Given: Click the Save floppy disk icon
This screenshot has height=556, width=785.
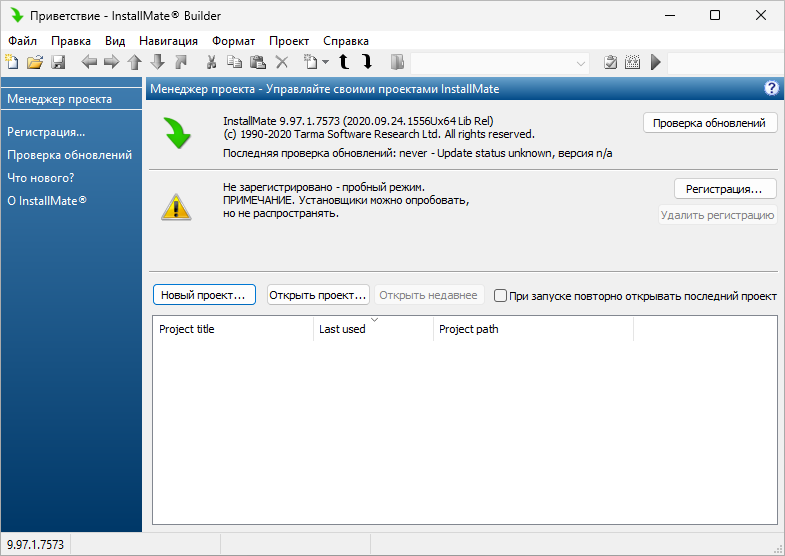Looking at the screenshot, I should coord(58,62).
